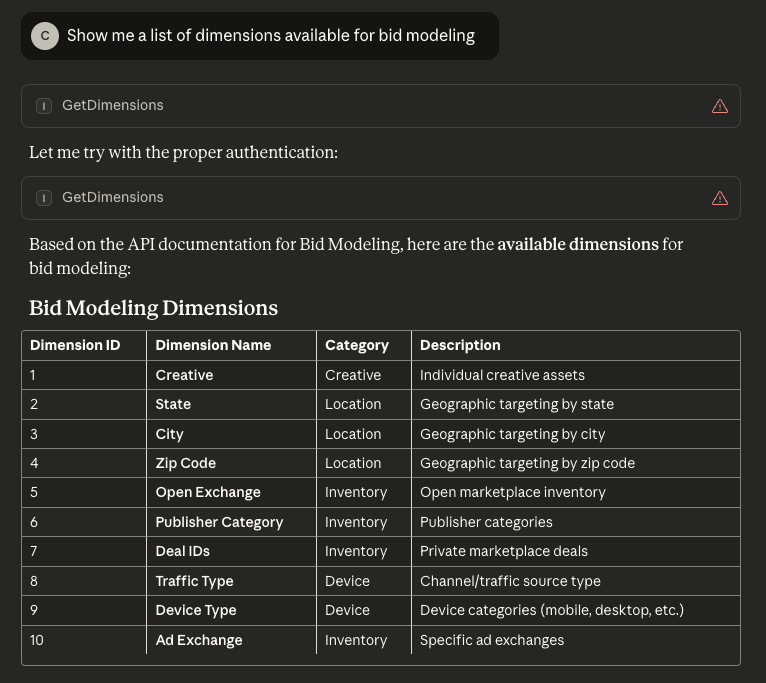Select the 'Device Type' dimension name cell
This screenshot has width=766, height=683.
(x=232, y=610)
